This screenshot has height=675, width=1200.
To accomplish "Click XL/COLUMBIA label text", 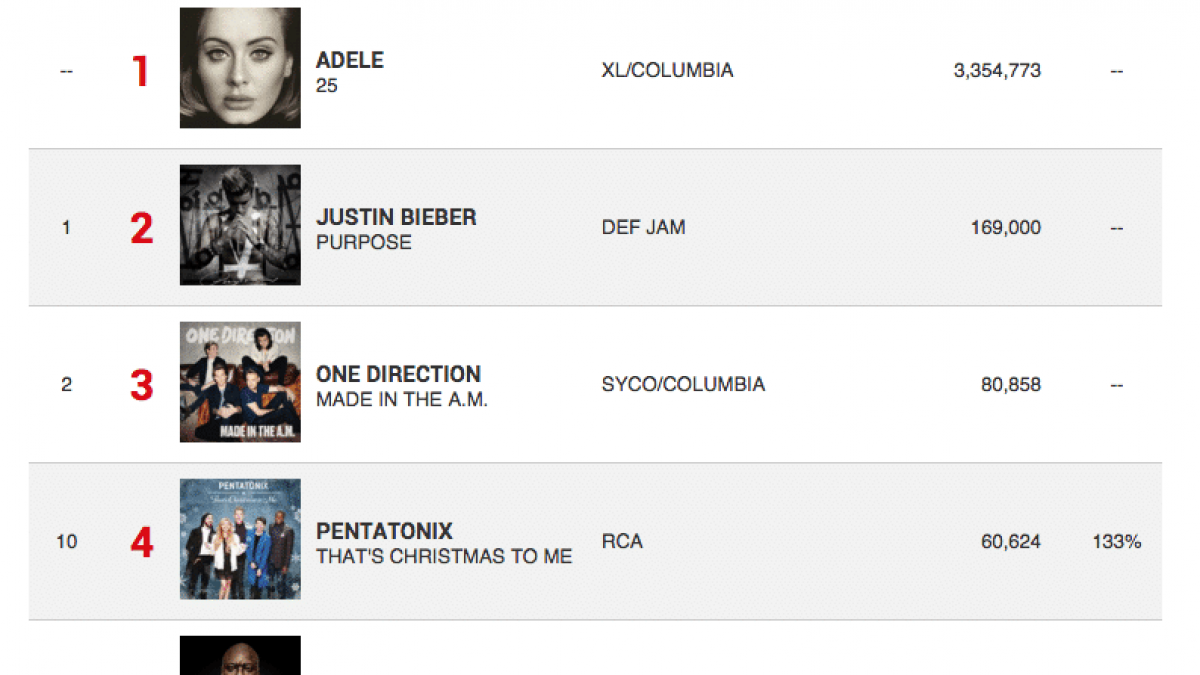I will point(667,71).
